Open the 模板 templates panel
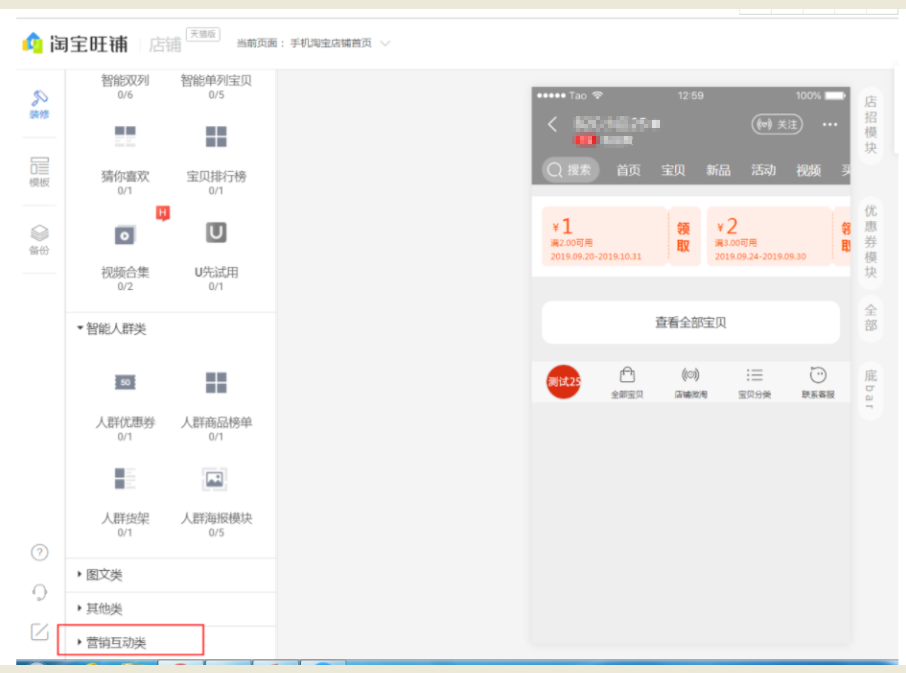This screenshot has width=906, height=673. pos(39,172)
